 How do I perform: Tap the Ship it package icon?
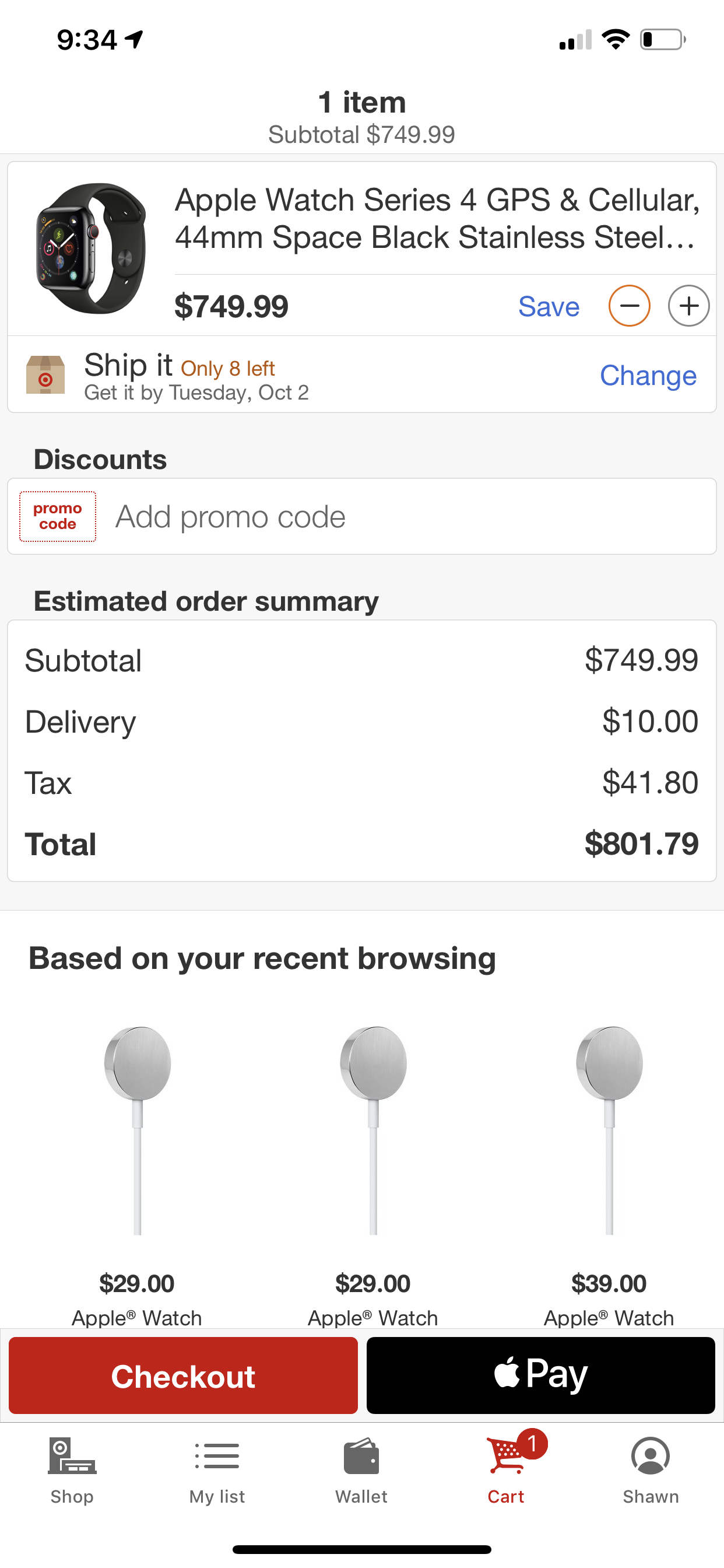(45, 375)
